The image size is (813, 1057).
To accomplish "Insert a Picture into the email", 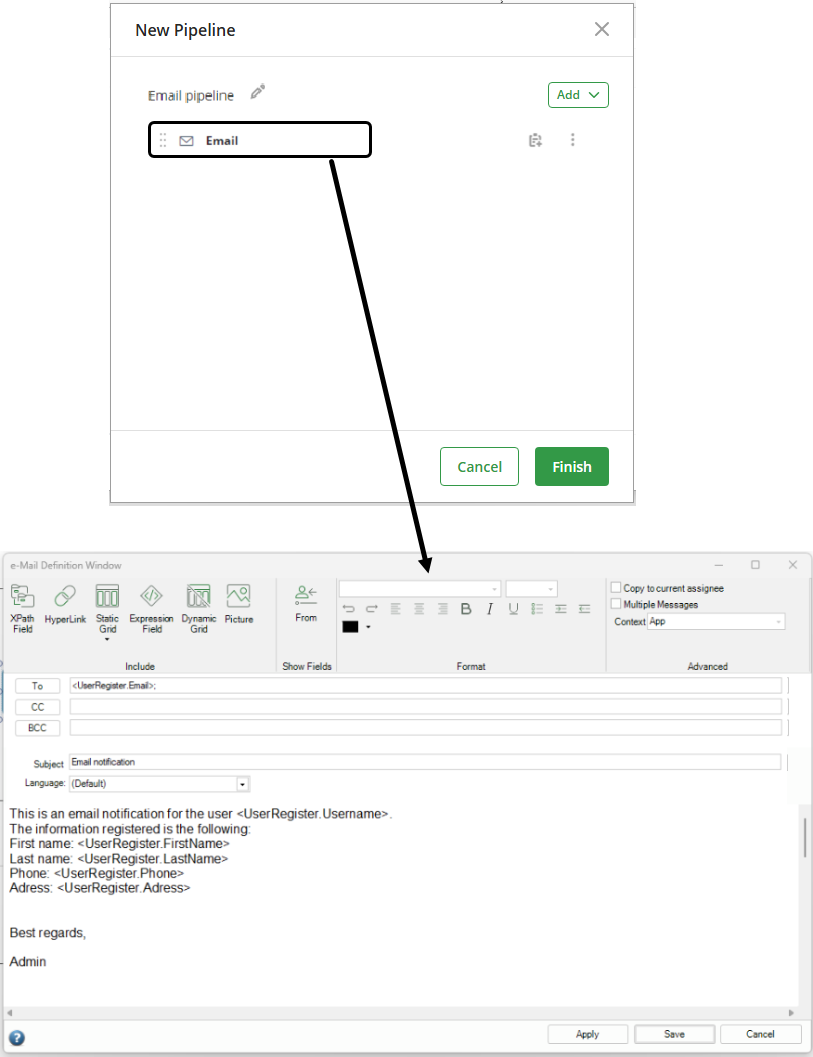I will 239,605.
